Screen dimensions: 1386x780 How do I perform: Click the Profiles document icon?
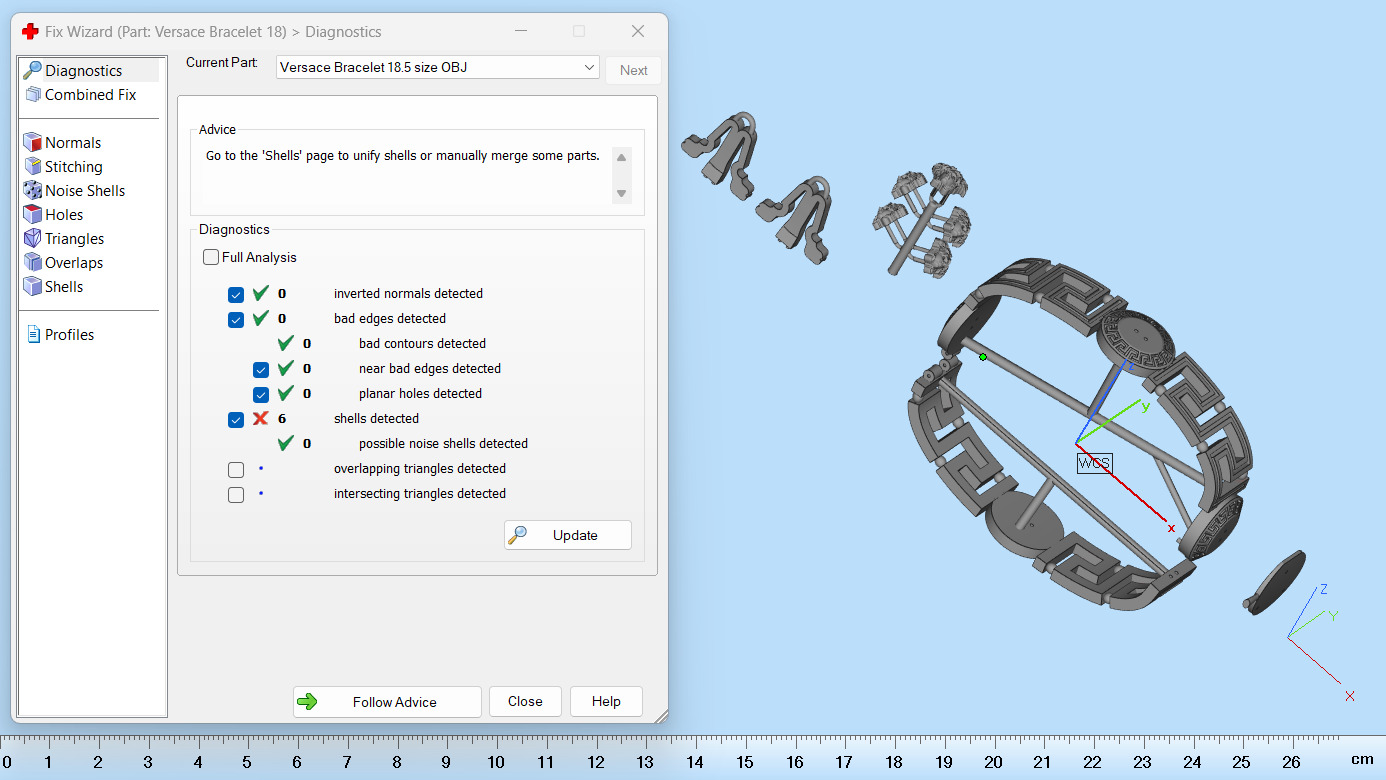pos(33,334)
